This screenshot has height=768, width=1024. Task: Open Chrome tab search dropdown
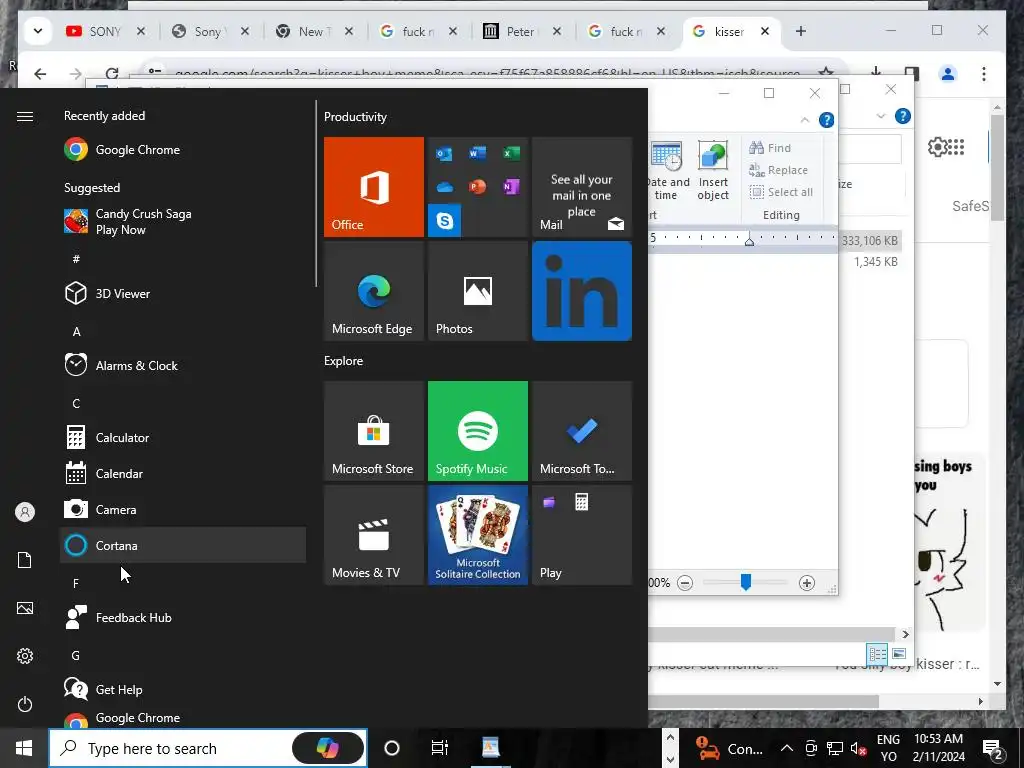click(38, 31)
